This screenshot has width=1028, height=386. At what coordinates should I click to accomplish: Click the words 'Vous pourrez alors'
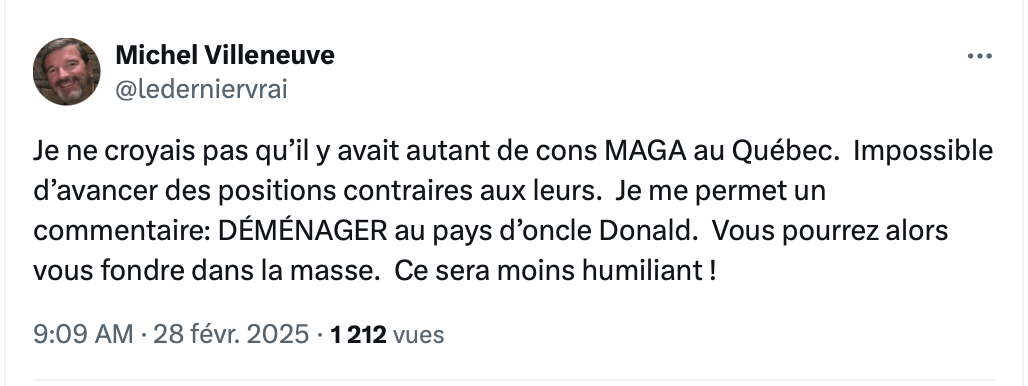pos(830,231)
